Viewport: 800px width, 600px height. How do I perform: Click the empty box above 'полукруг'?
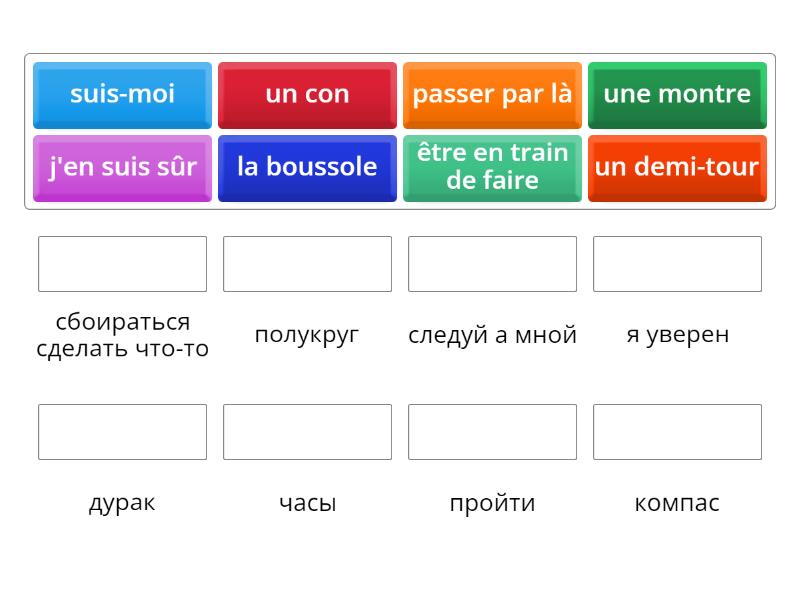click(x=307, y=264)
